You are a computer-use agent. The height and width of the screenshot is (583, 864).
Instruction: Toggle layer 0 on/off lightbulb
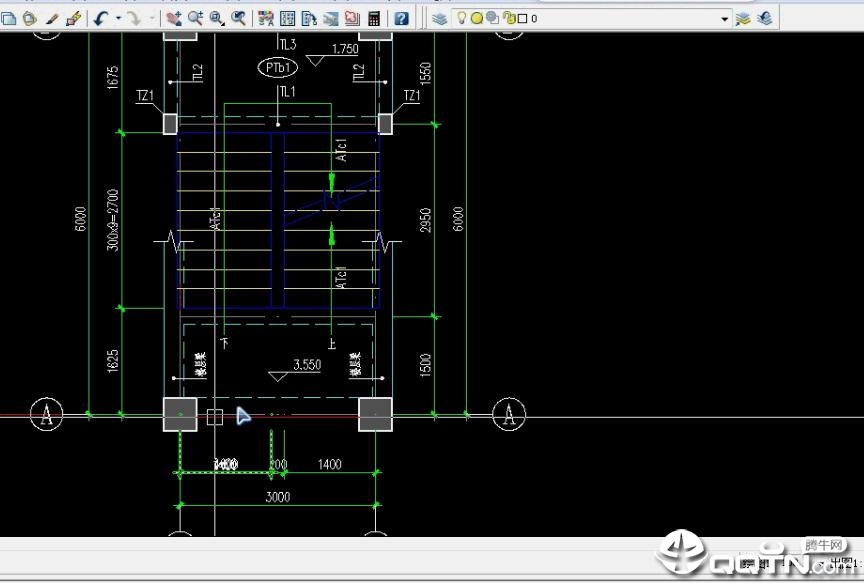click(x=462, y=18)
